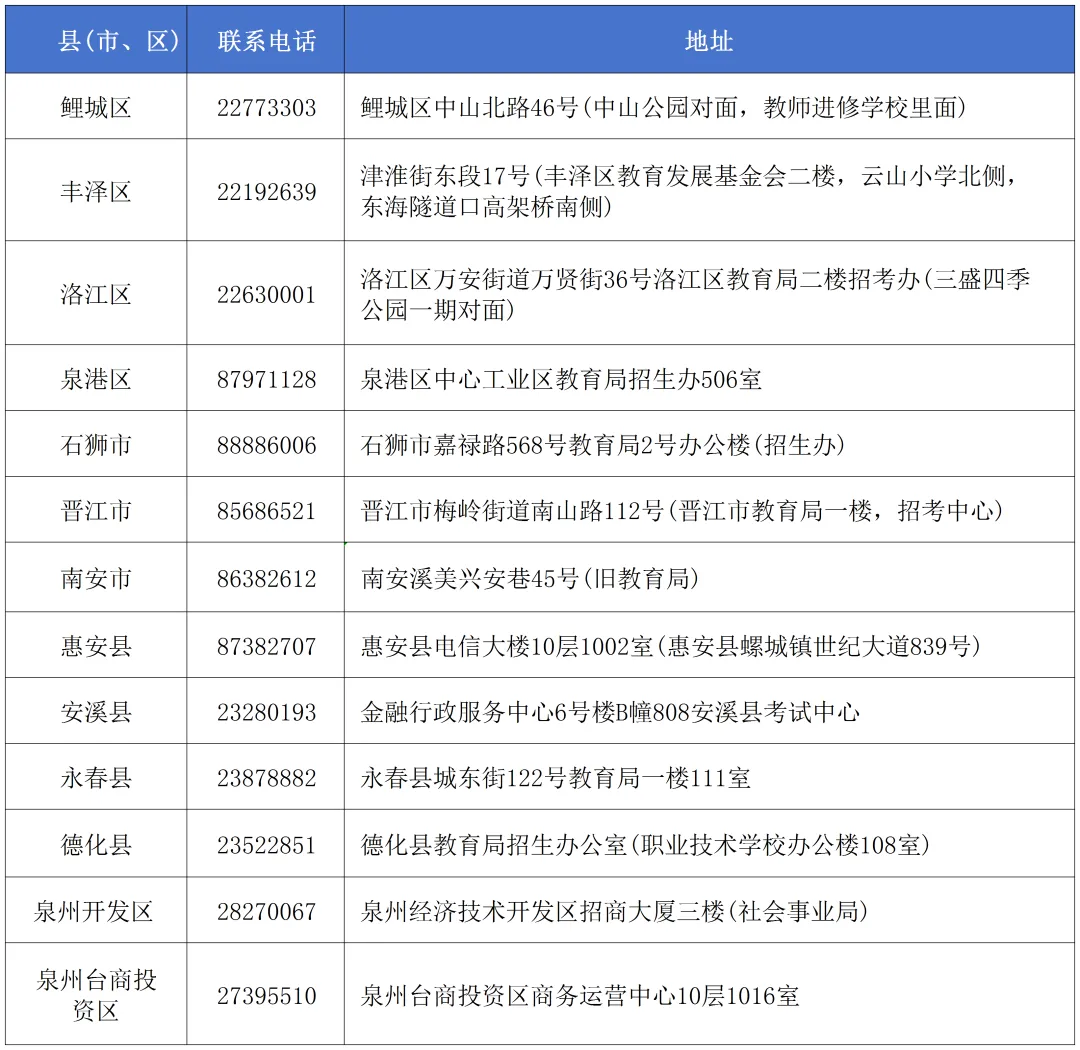1080x1050 pixels.
Task: Click the 泉州开发区 district name
Action: (x=95, y=911)
